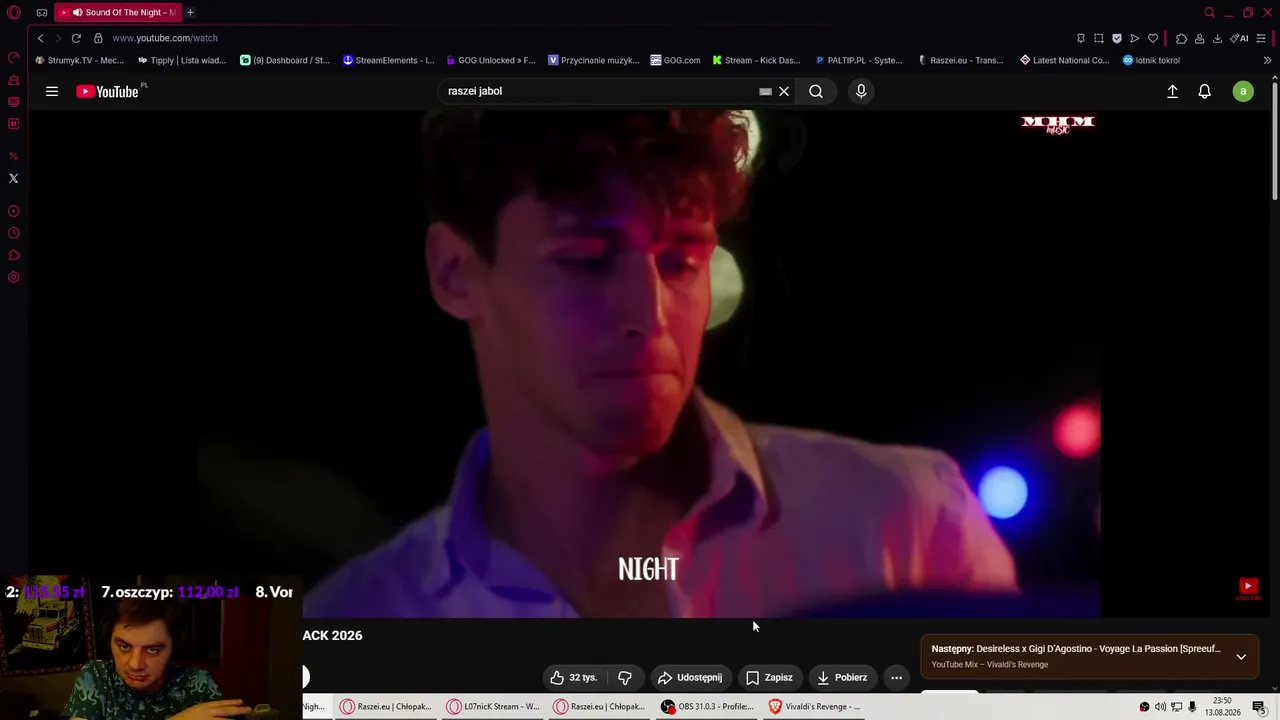Viewport: 1280px width, 720px height.
Task: Switch to the Sound Of The Night tab
Action: [117, 13]
